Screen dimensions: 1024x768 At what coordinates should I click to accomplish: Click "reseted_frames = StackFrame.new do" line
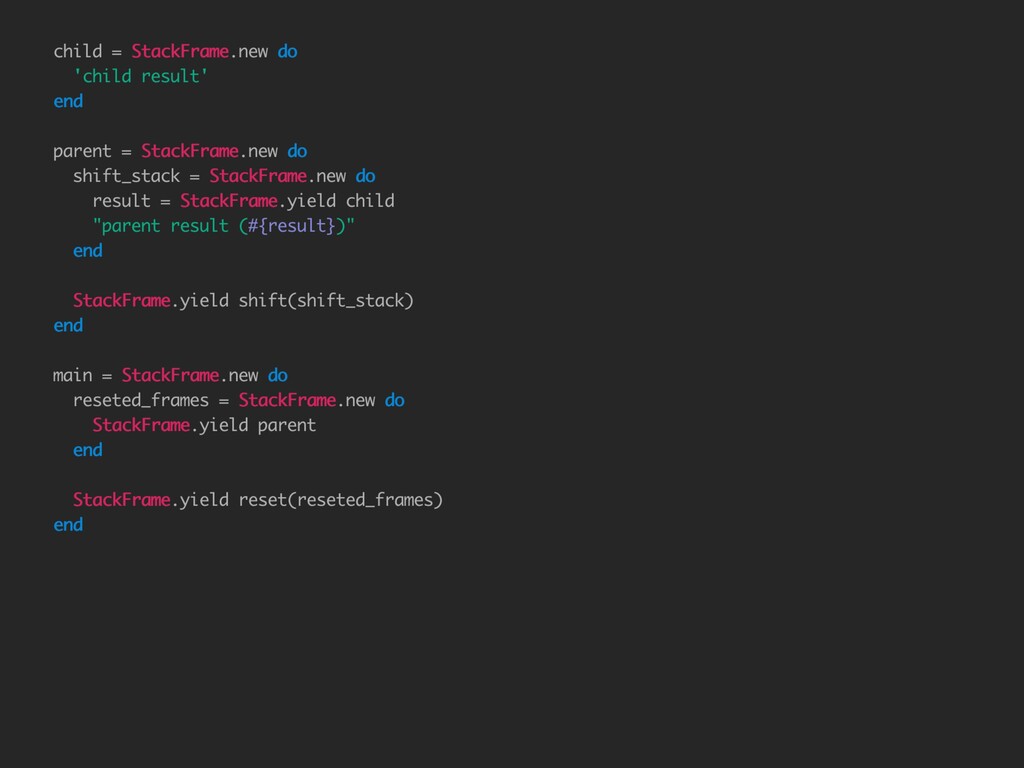pos(239,400)
